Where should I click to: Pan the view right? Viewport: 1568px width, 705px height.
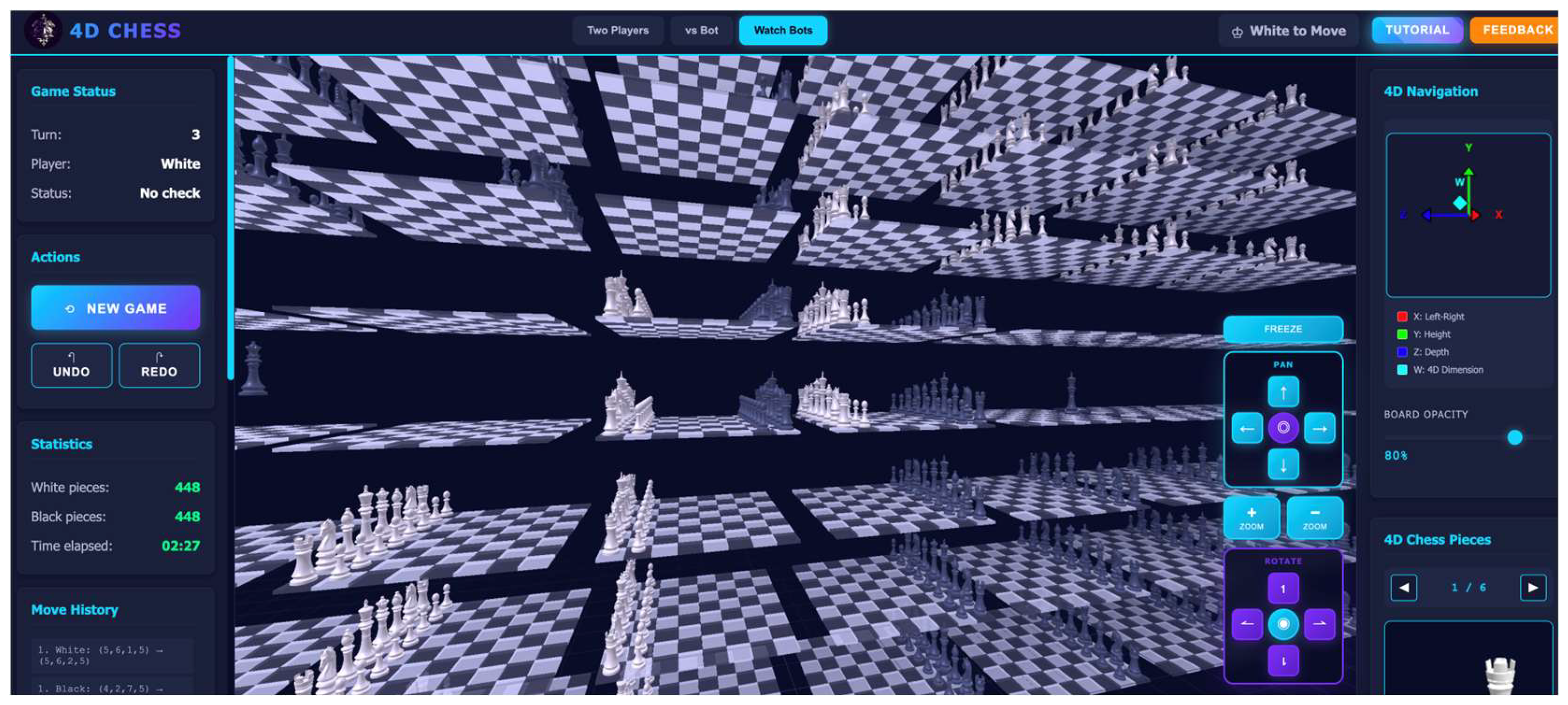pyautogui.click(x=1319, y=428)
